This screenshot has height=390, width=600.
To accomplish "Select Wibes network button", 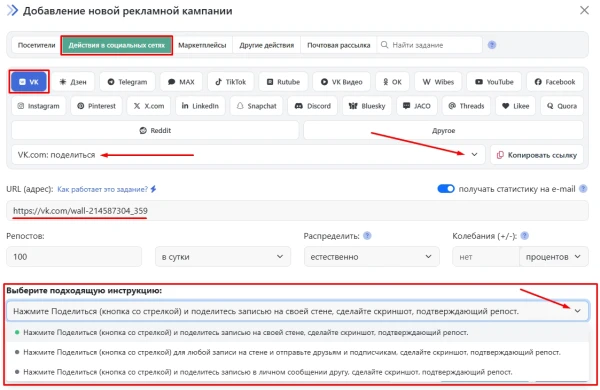I will pyautogui.click(x=438, y=82).
